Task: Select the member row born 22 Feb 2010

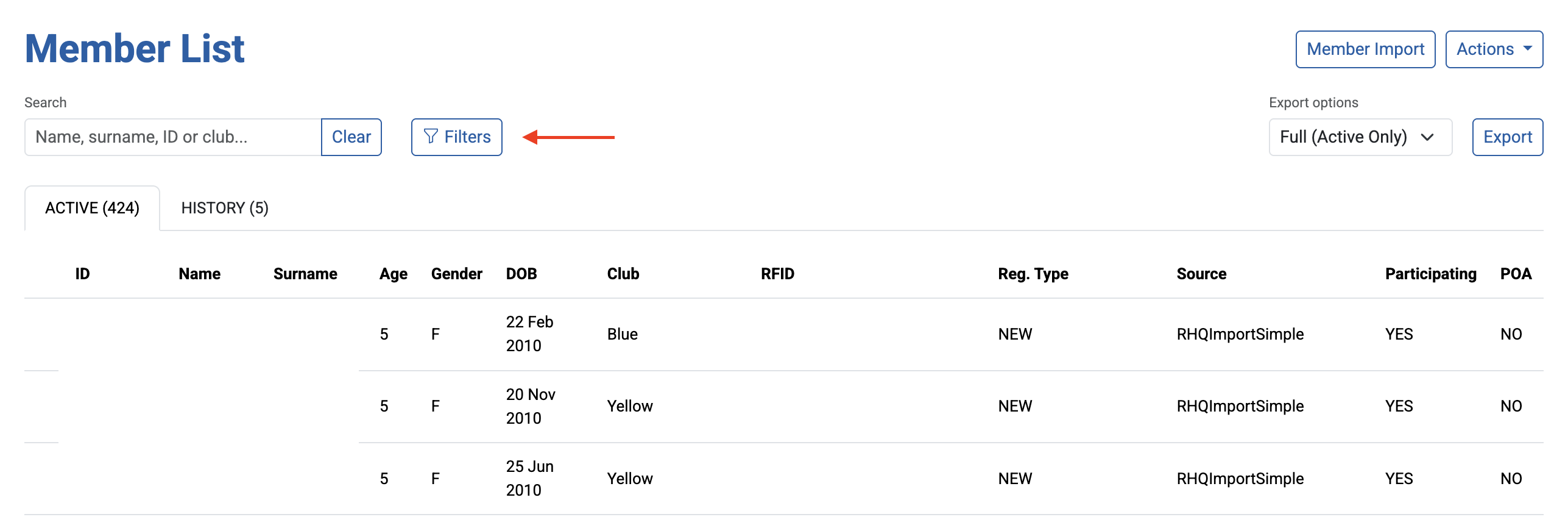Action: point(783,334)
